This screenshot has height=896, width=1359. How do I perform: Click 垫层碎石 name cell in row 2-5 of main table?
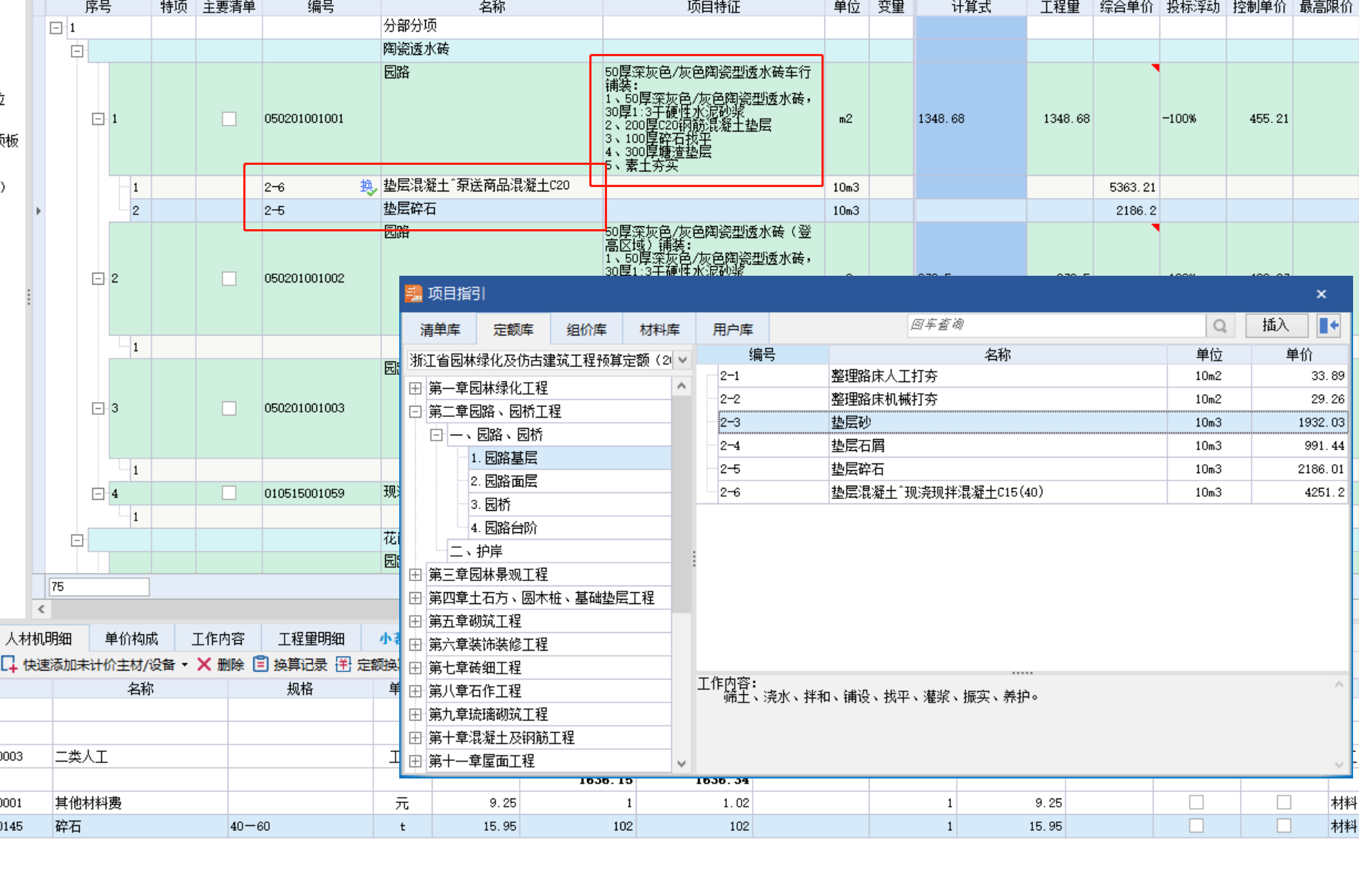(492, 210)
